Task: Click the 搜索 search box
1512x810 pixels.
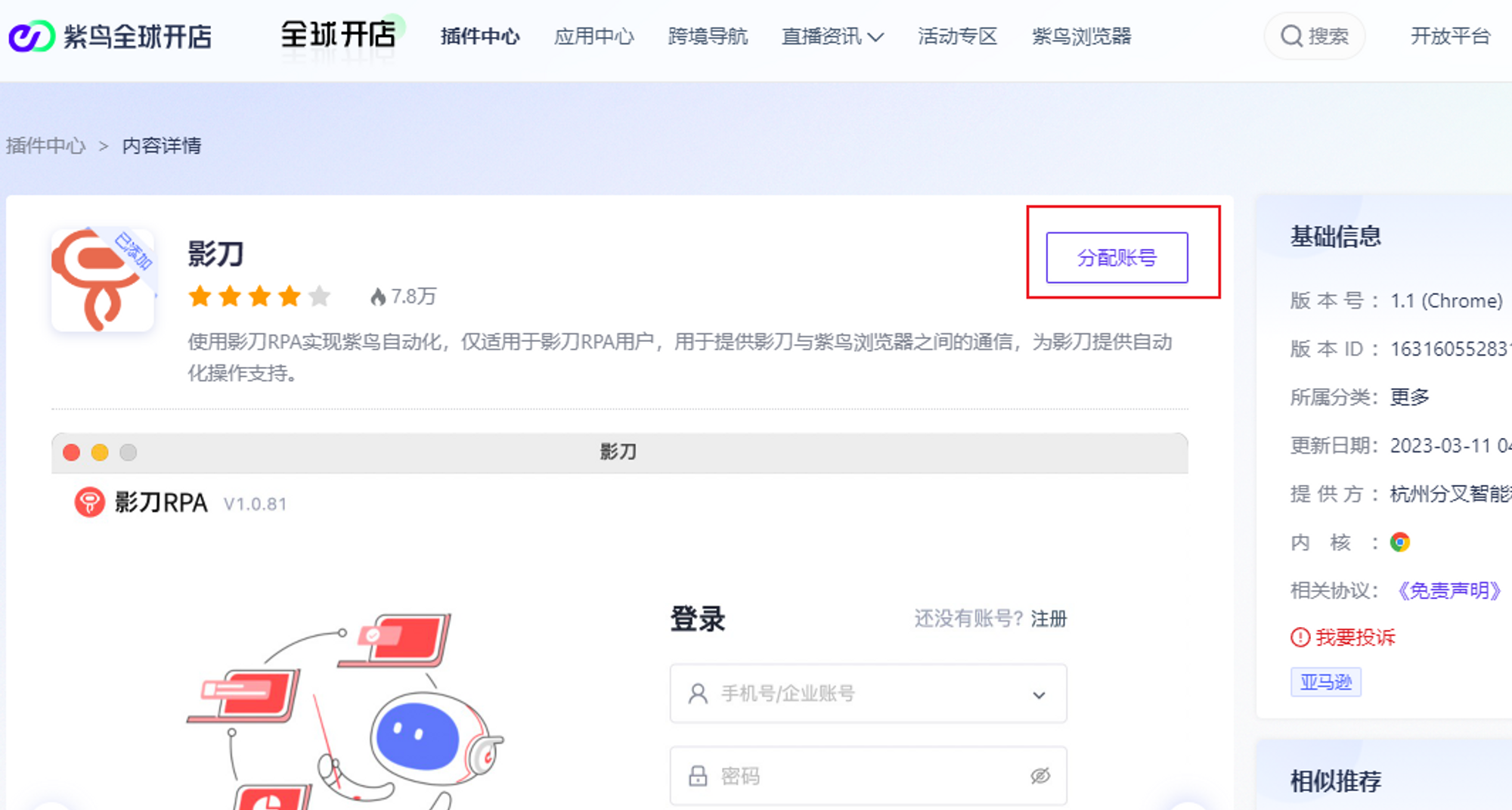Action: (x=1315, y=36)
